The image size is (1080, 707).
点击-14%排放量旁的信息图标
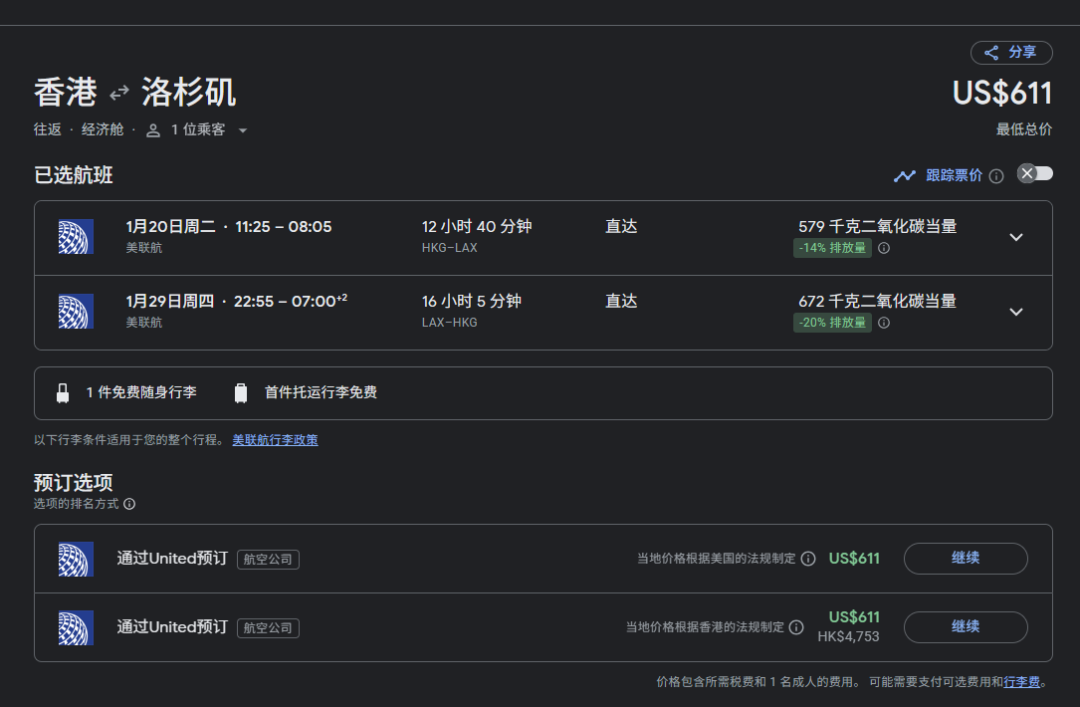coord(884,248)
